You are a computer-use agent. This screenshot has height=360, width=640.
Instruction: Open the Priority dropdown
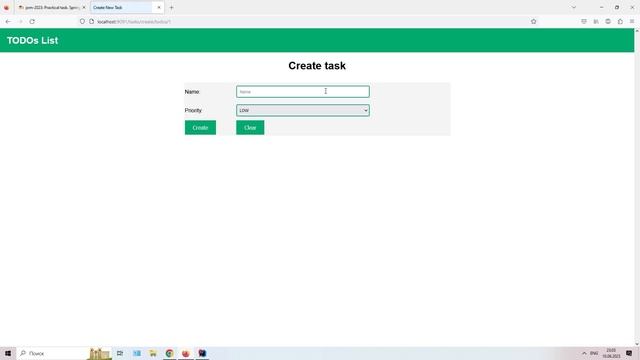302,110
